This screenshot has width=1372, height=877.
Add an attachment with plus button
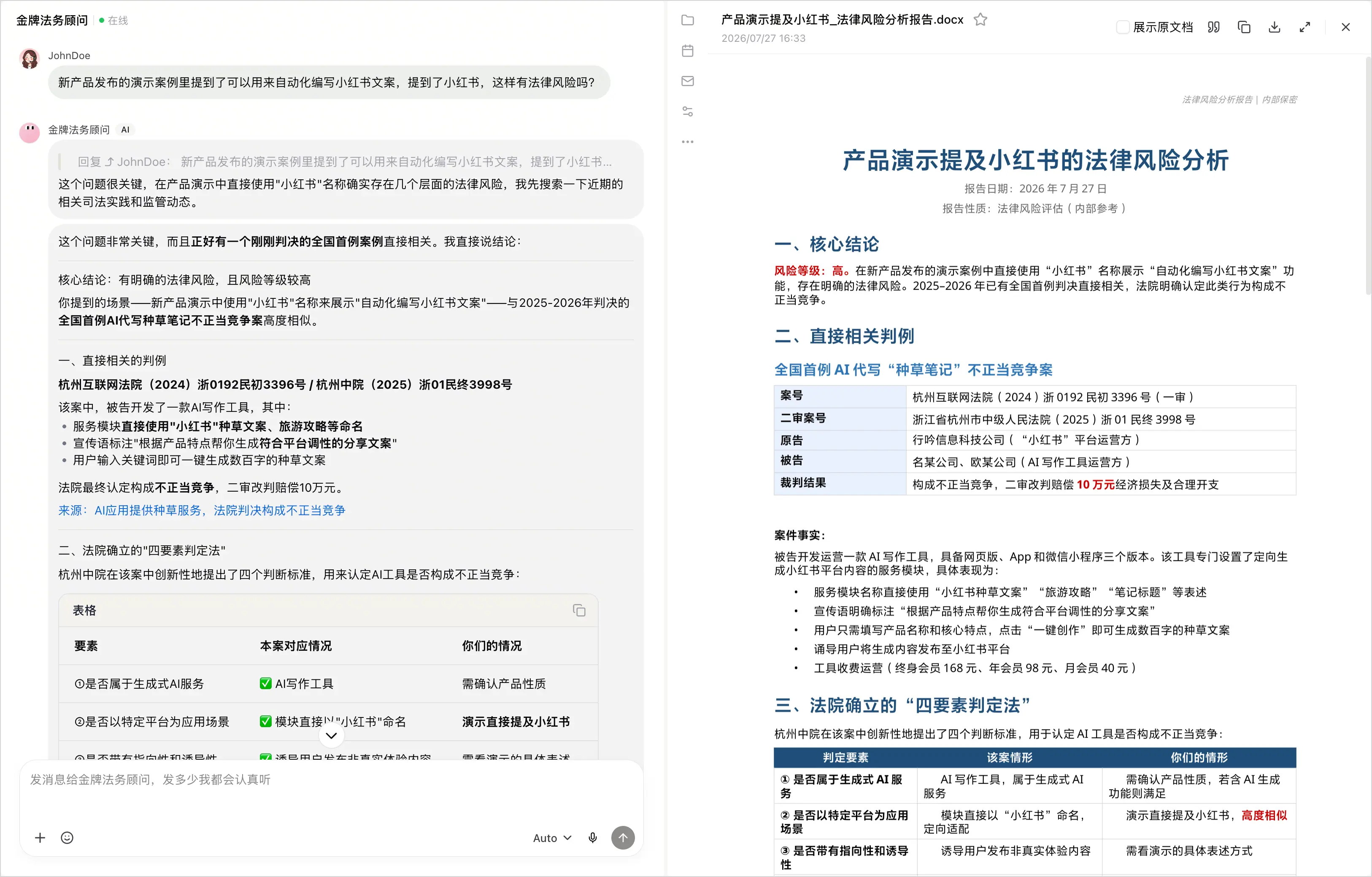coord(40,838)
